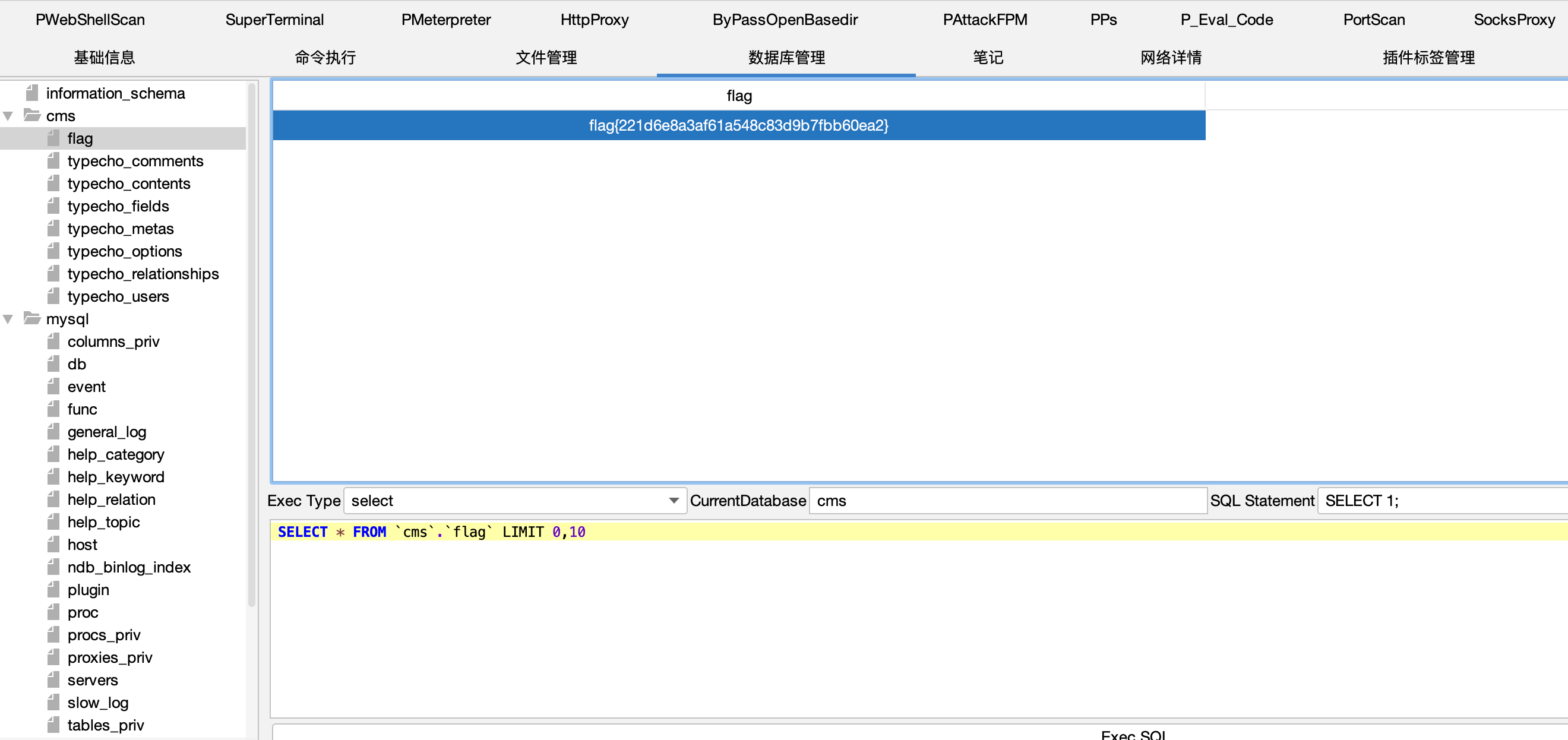Click the information_schema database icon
Viewport: 1568px width, 740px height.
coord(32,93)
